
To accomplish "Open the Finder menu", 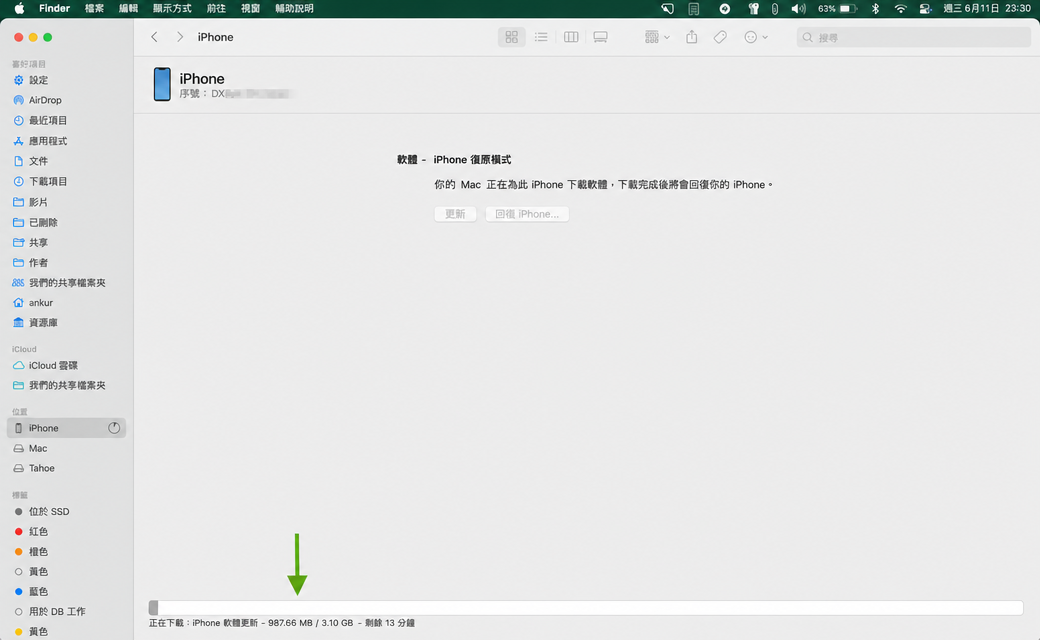I will 54,9.
